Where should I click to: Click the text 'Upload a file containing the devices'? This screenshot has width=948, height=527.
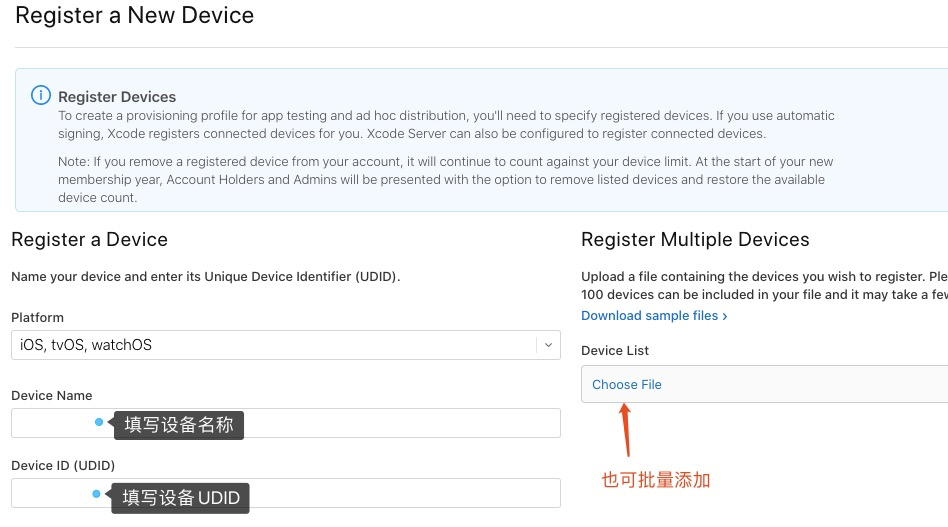pyautogui.click(x=764, y=285)
